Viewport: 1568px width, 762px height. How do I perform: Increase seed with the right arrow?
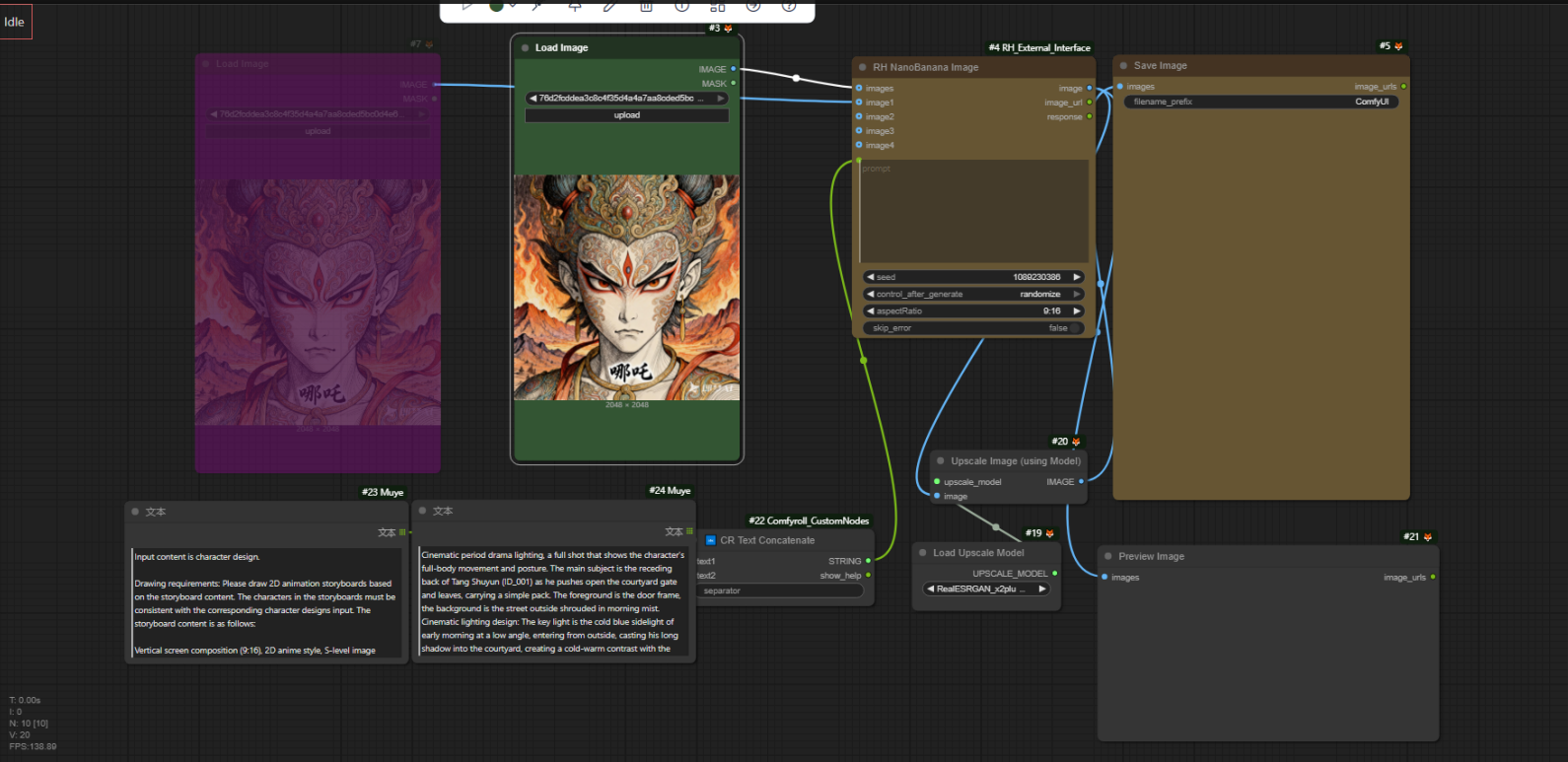(1077, 277)
